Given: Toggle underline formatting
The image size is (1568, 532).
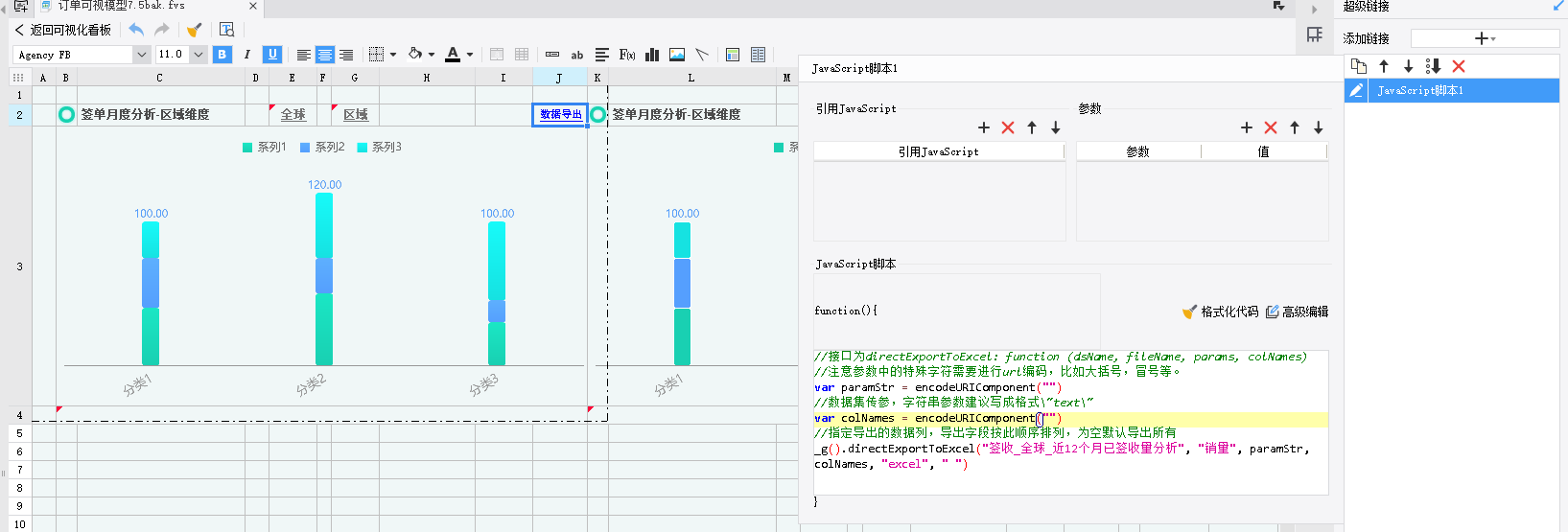Looking at the screenshot, I should [x=272, y=55].
